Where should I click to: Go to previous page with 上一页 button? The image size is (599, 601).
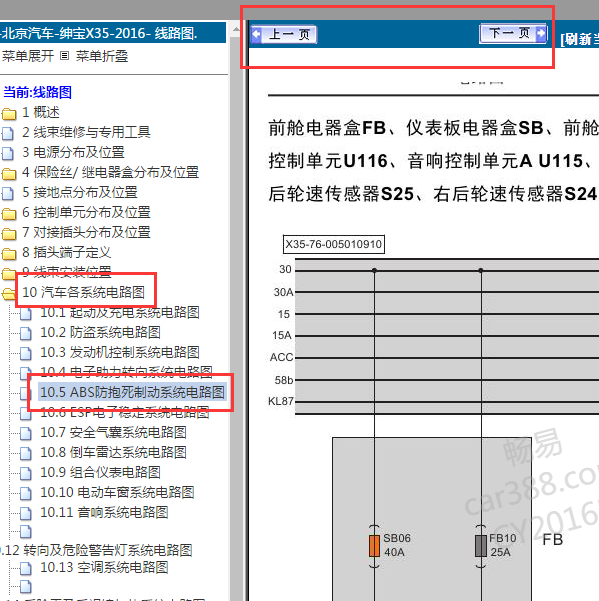tap(284, 34)
